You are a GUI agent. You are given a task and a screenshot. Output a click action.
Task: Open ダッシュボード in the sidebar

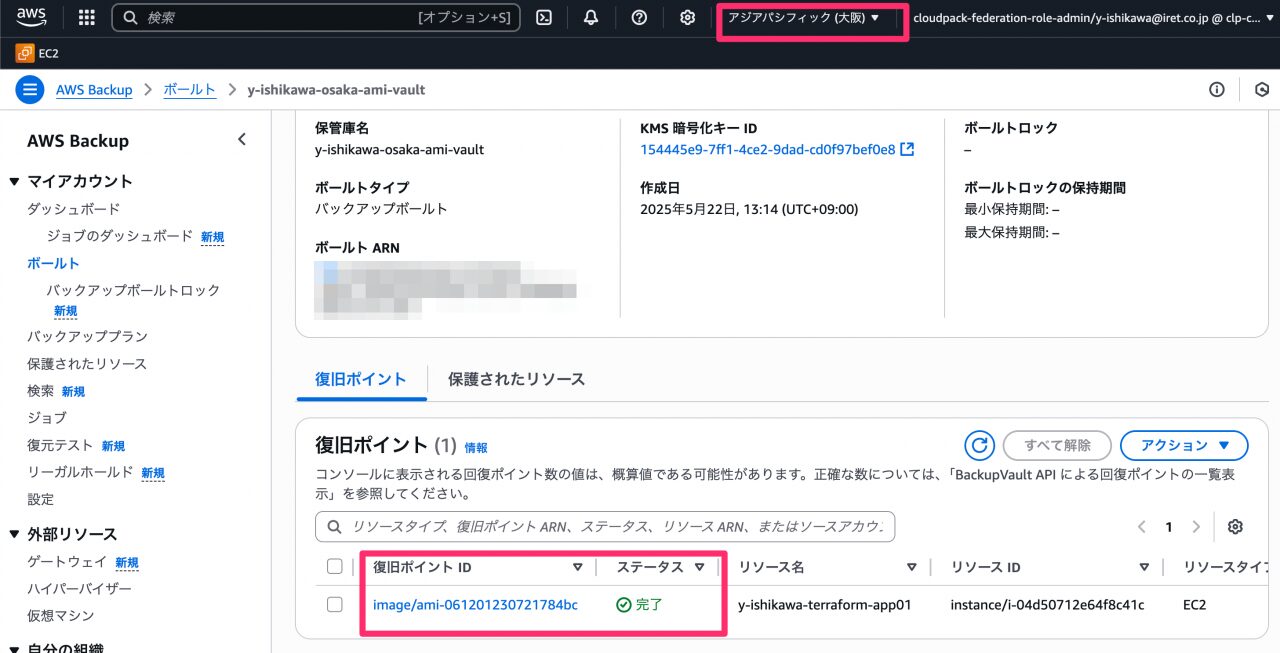[x=73, y=209]
